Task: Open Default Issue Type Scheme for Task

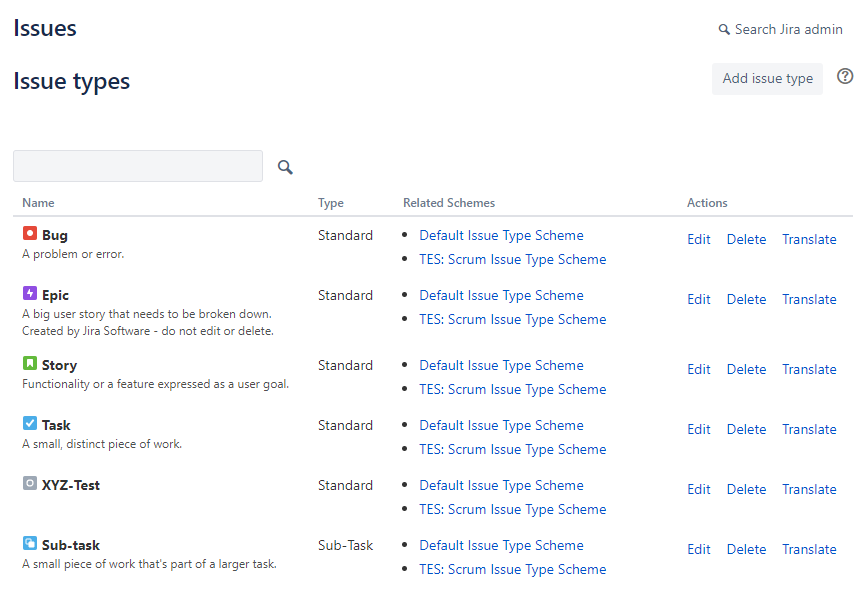Action: 501,426
